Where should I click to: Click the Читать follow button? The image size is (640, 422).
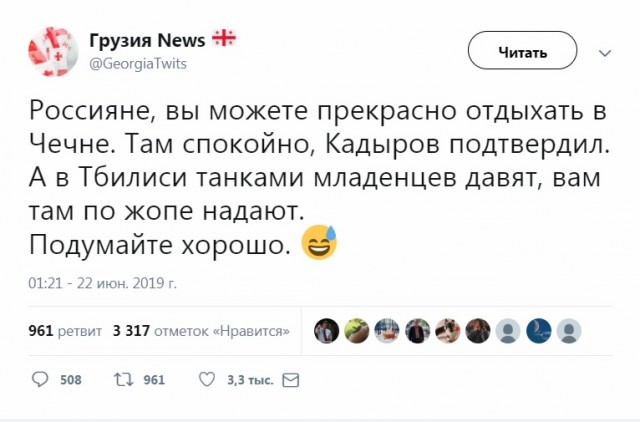522,50
